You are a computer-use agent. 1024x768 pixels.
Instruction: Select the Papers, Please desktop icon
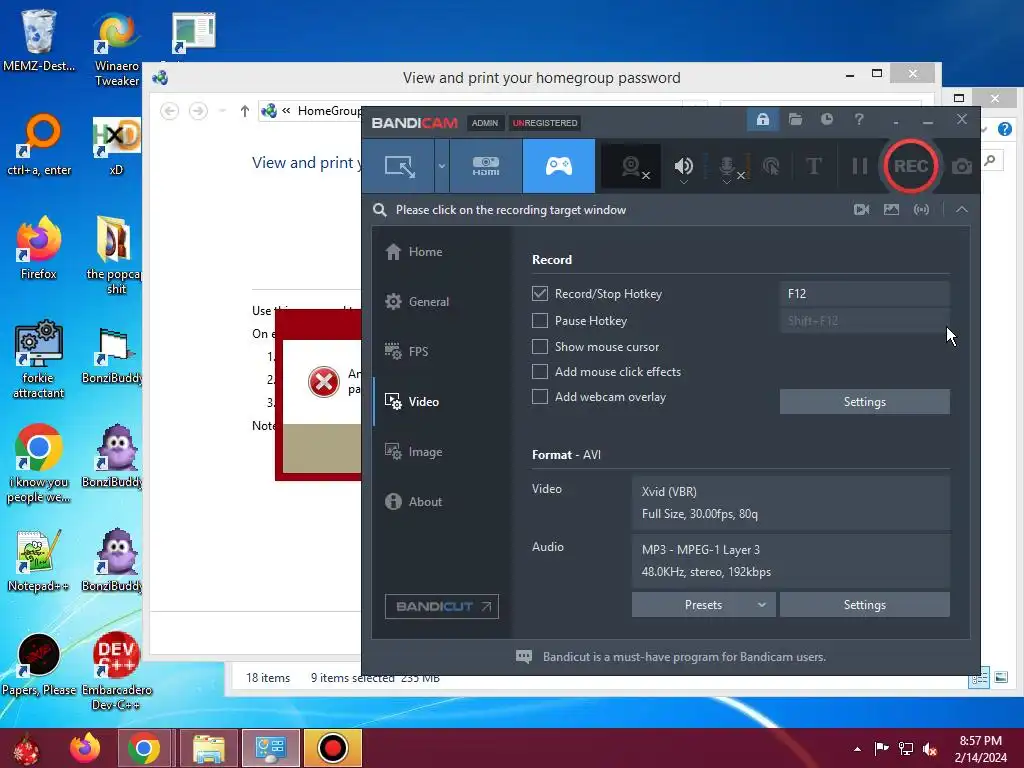click(x=38, y=664)
